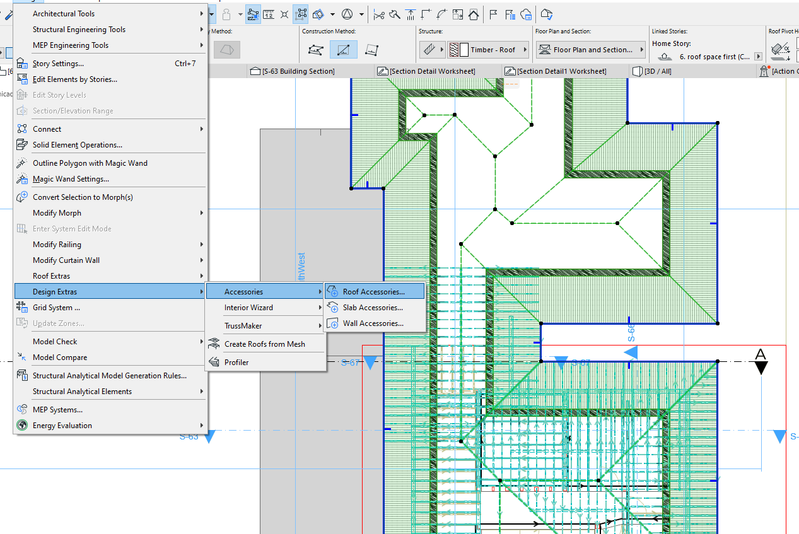The height and width of the screenshot is (534, 799).
Task: Click the Roof Accessories icon in submenu
Action: tap(333, 292)
